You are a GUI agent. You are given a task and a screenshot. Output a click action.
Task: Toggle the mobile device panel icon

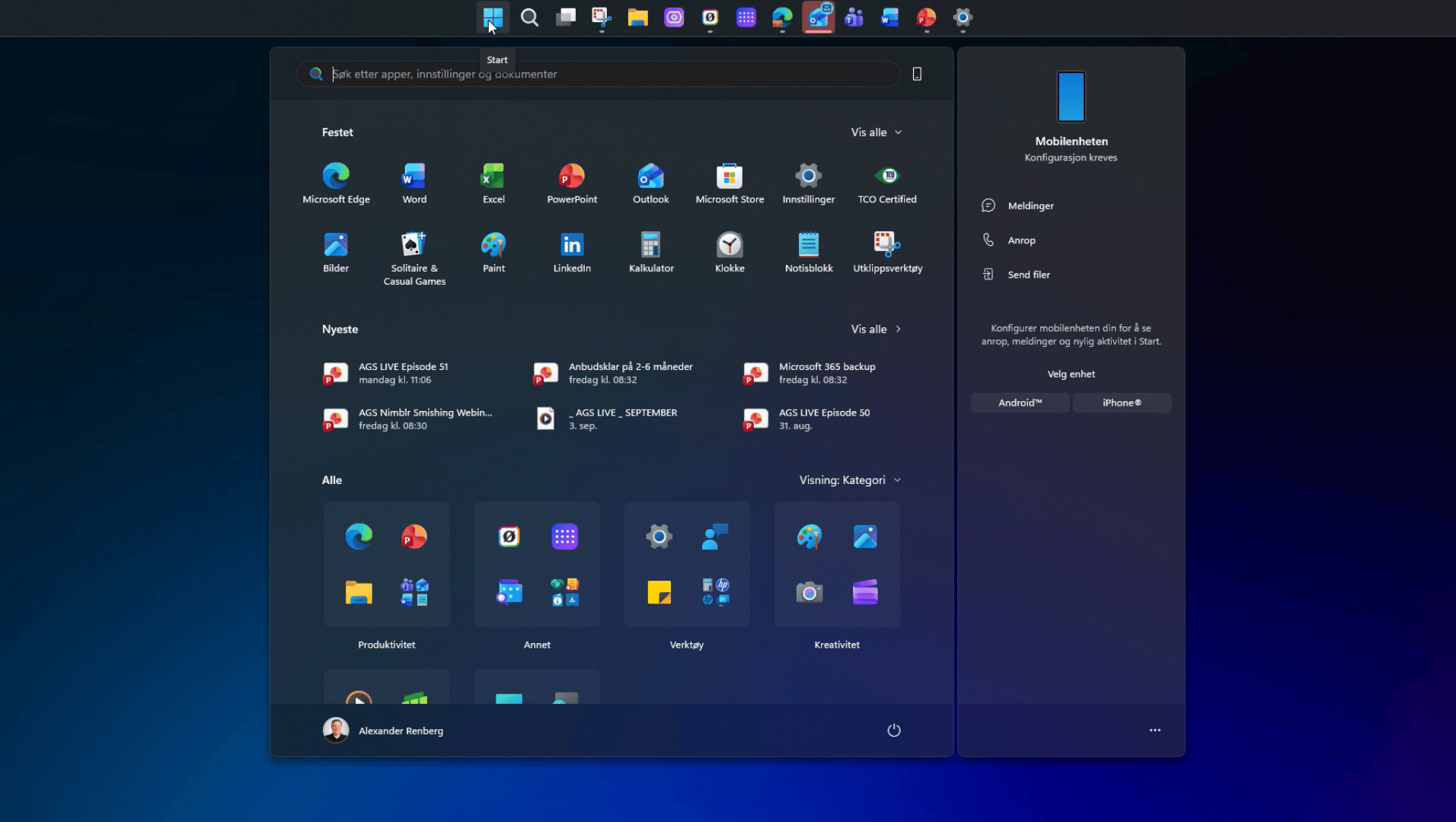(917, 74)
